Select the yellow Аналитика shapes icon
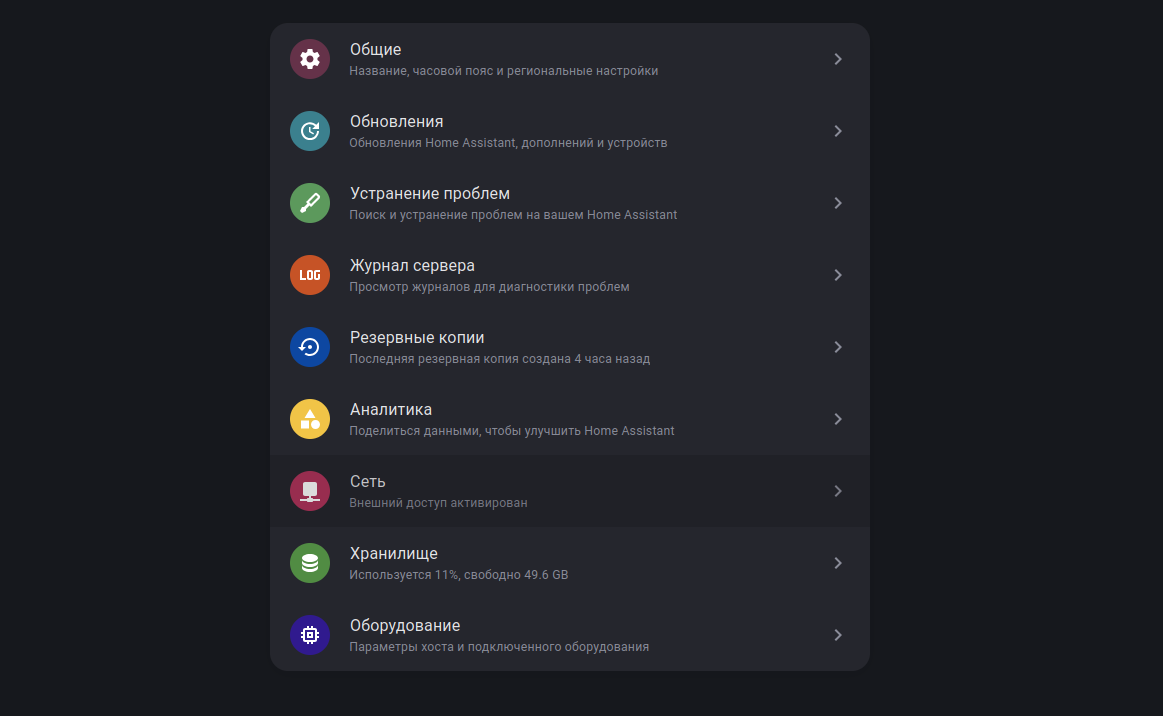 coord(310,418)
